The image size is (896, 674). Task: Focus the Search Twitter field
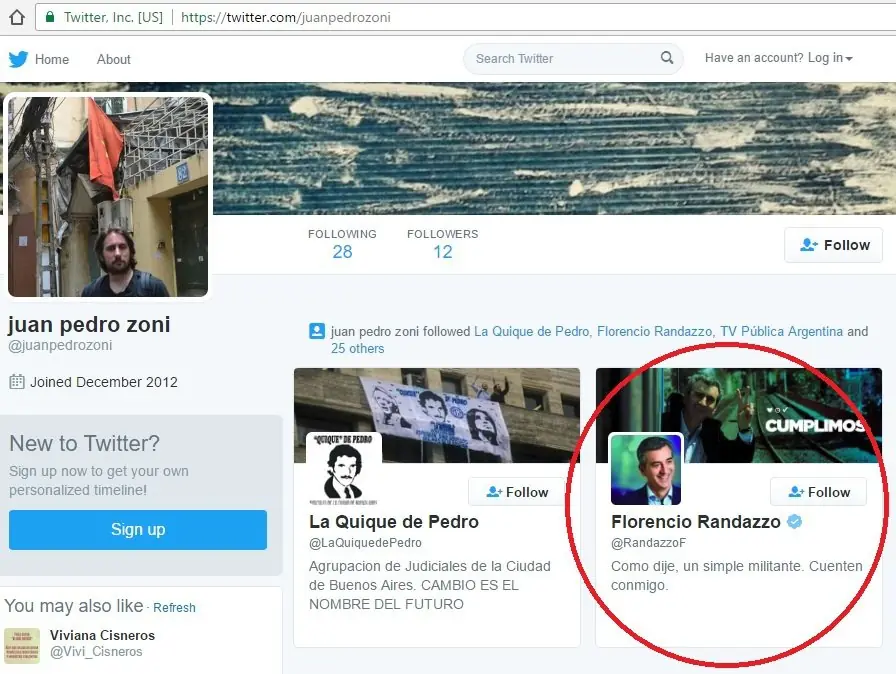(573, 58)
